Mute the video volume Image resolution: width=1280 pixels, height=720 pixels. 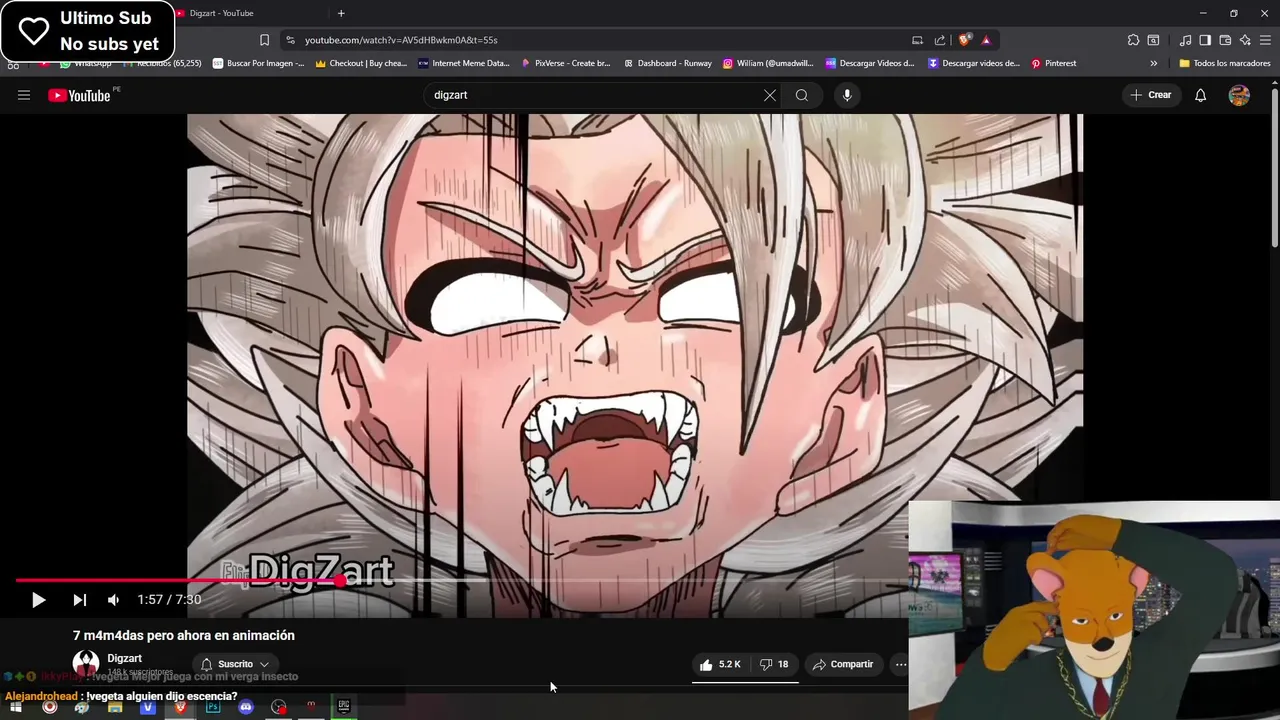113,600
